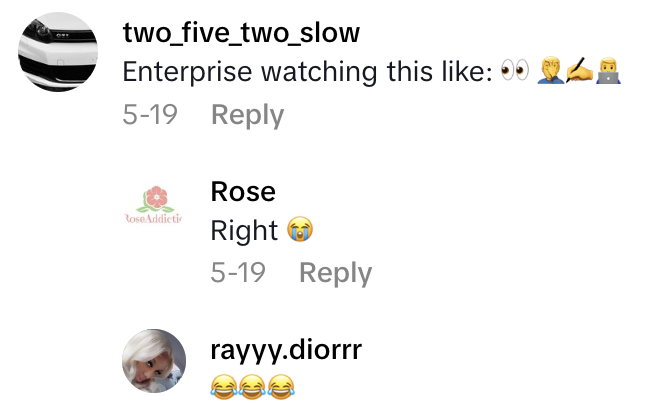
Task: Click the two_five_two_slow username
Action: (241, 33)
